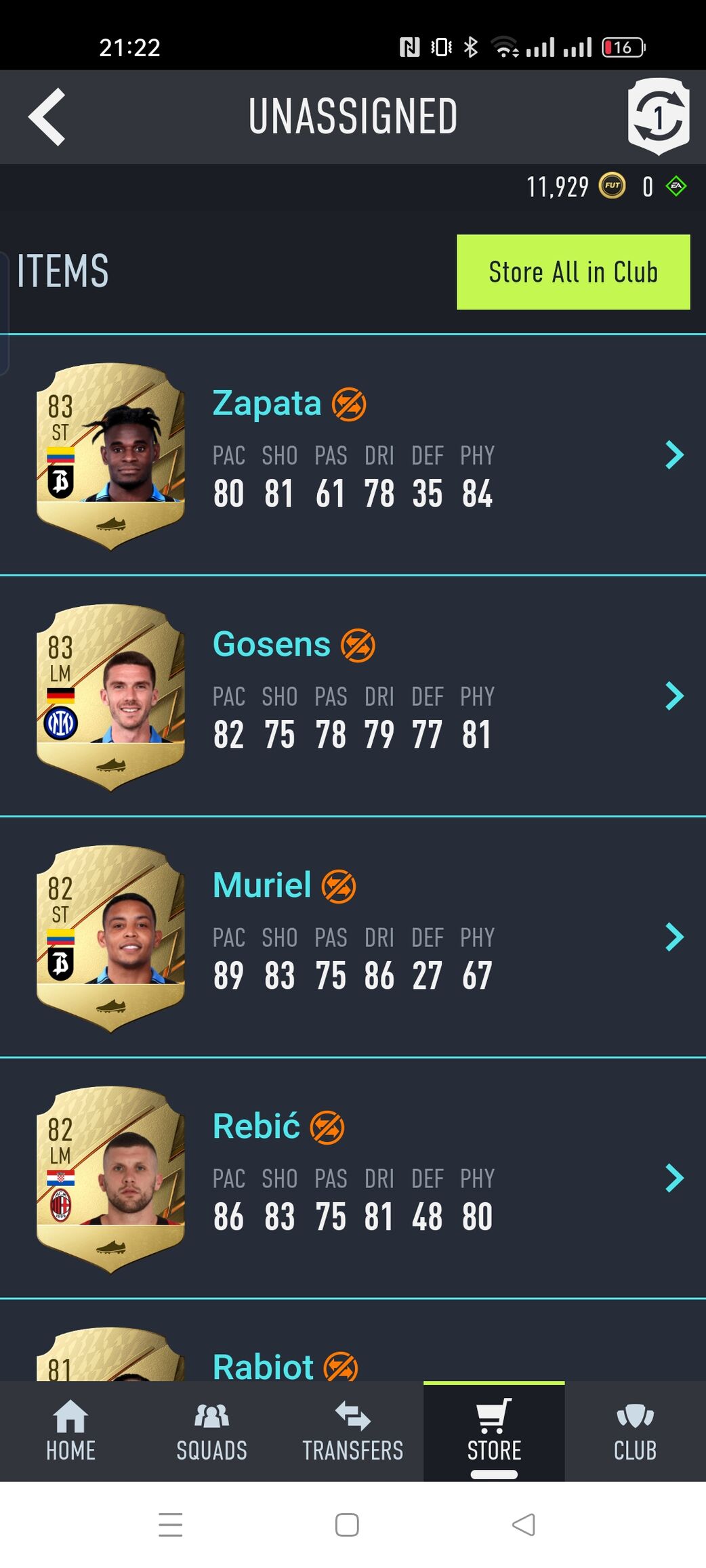706x1568 pixels.
Task: Tap untradeable icon beside Rebić
Action: [327, 1128]
